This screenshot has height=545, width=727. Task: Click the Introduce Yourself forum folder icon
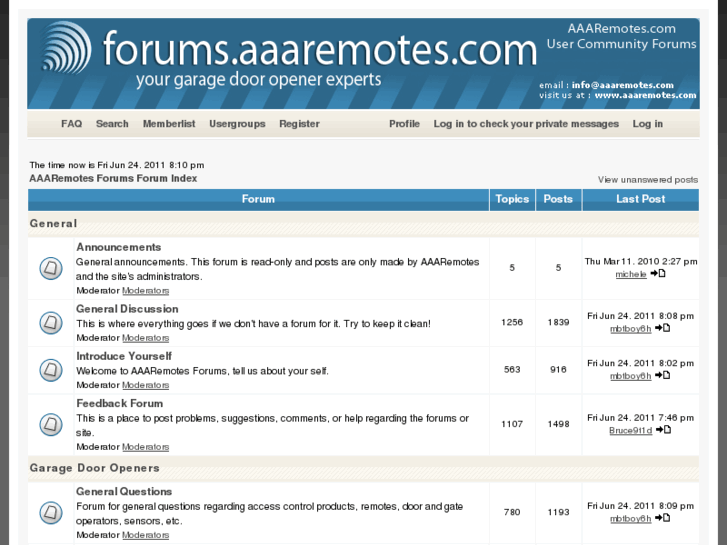tap(51, 370)
